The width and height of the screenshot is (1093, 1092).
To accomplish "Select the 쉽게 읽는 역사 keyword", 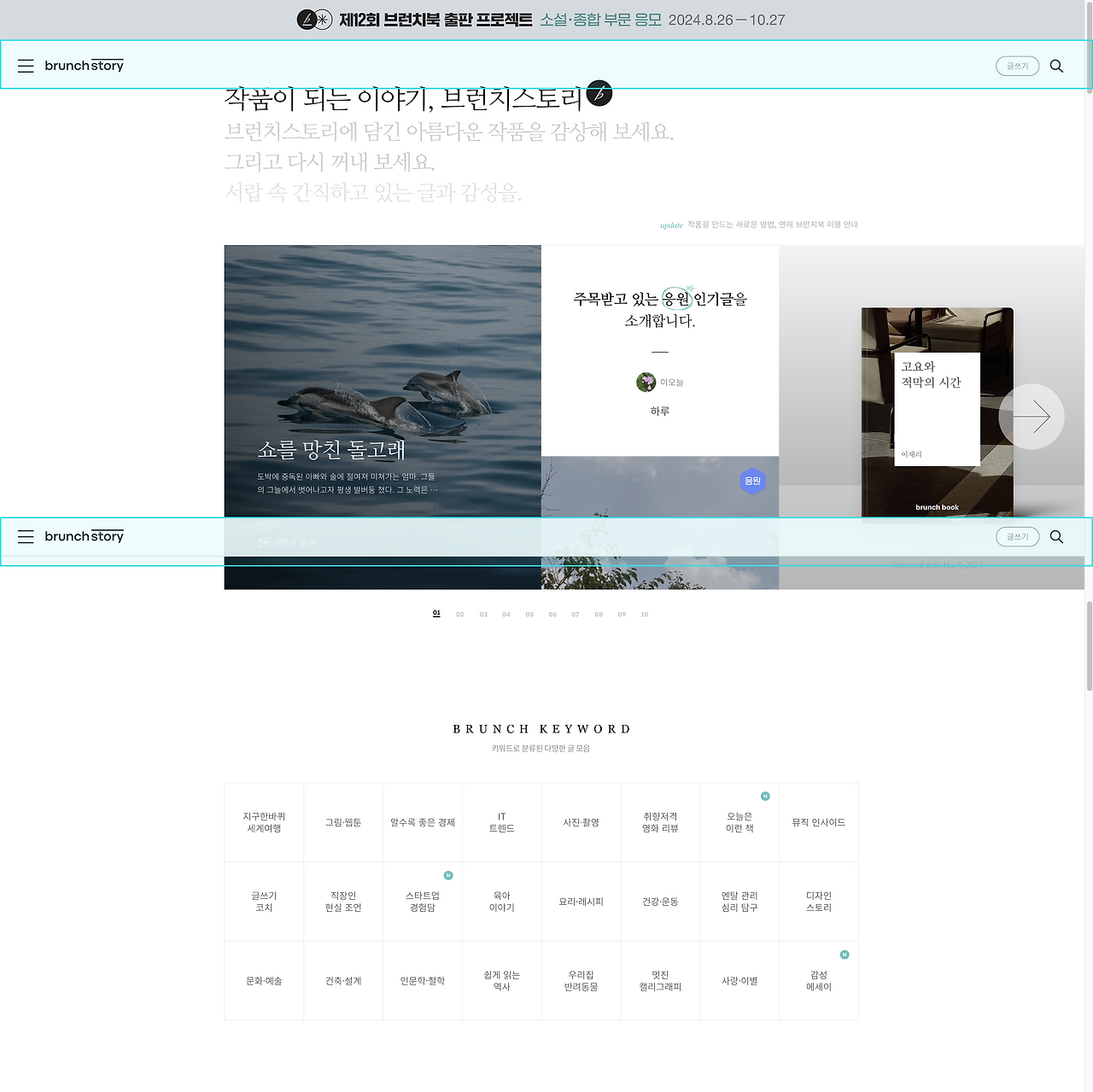I will pos(502,981).
